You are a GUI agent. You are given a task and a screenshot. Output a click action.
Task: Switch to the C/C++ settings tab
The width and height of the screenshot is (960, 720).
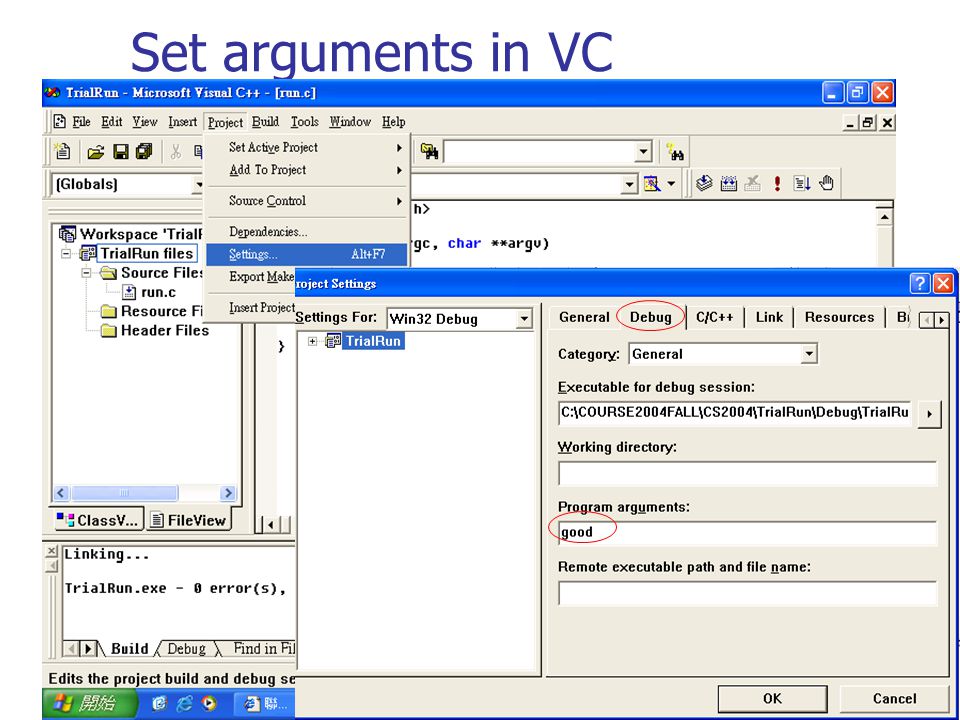tap(714, 317)
